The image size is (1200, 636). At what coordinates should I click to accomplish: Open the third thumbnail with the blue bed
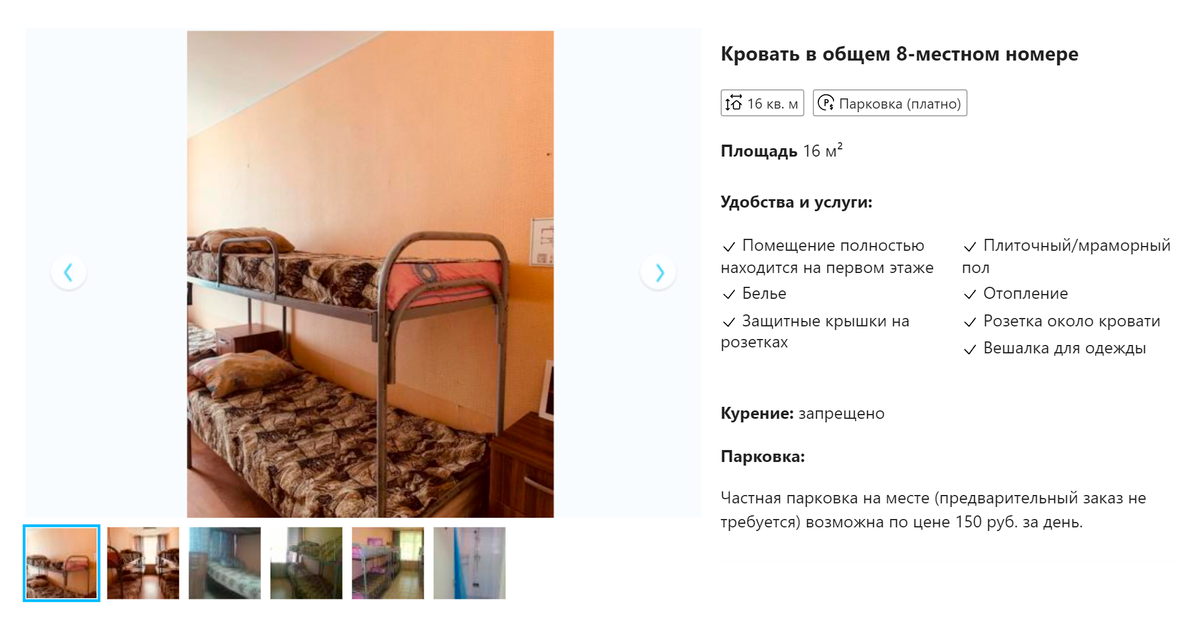[x=225, y=563]
